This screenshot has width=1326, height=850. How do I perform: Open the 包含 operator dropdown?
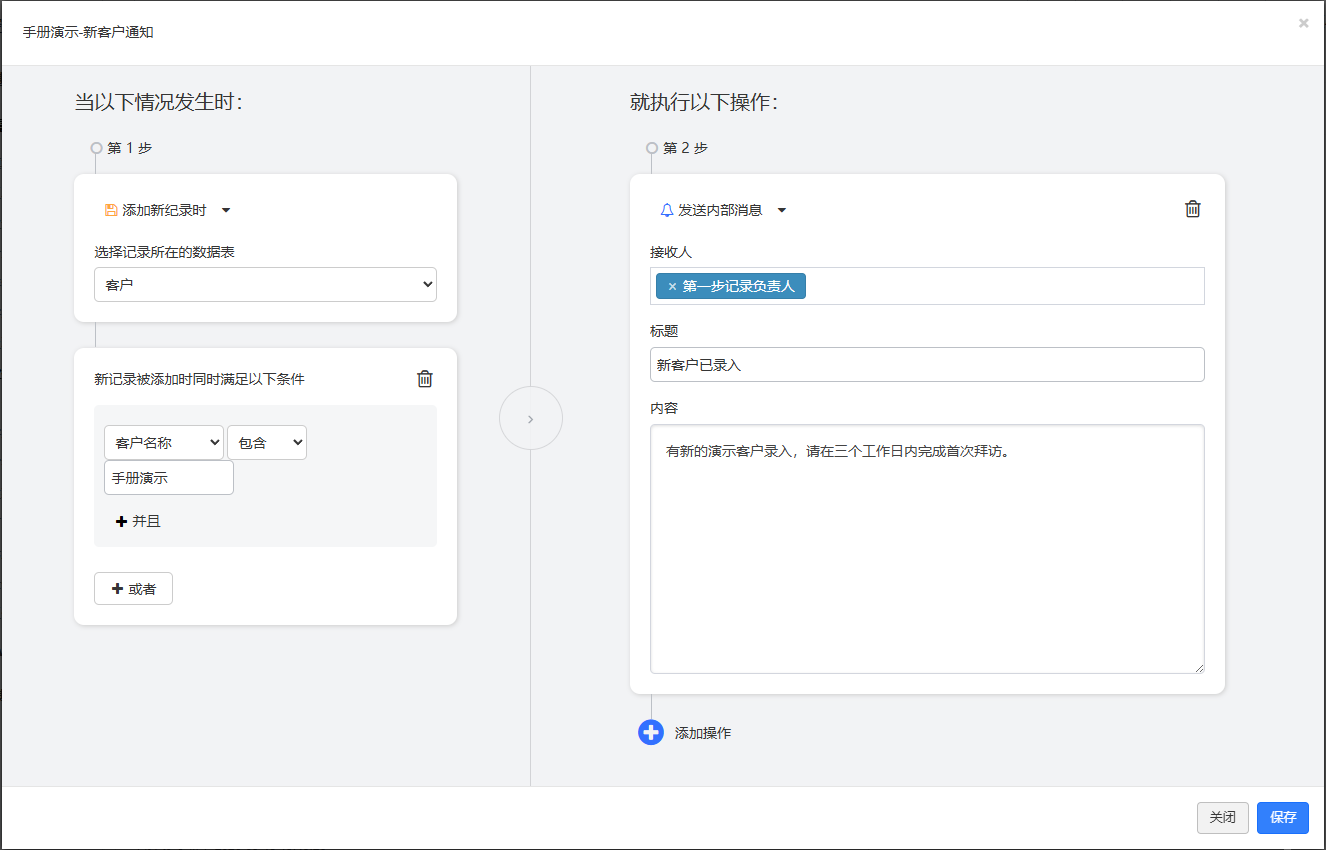[267, 443]
